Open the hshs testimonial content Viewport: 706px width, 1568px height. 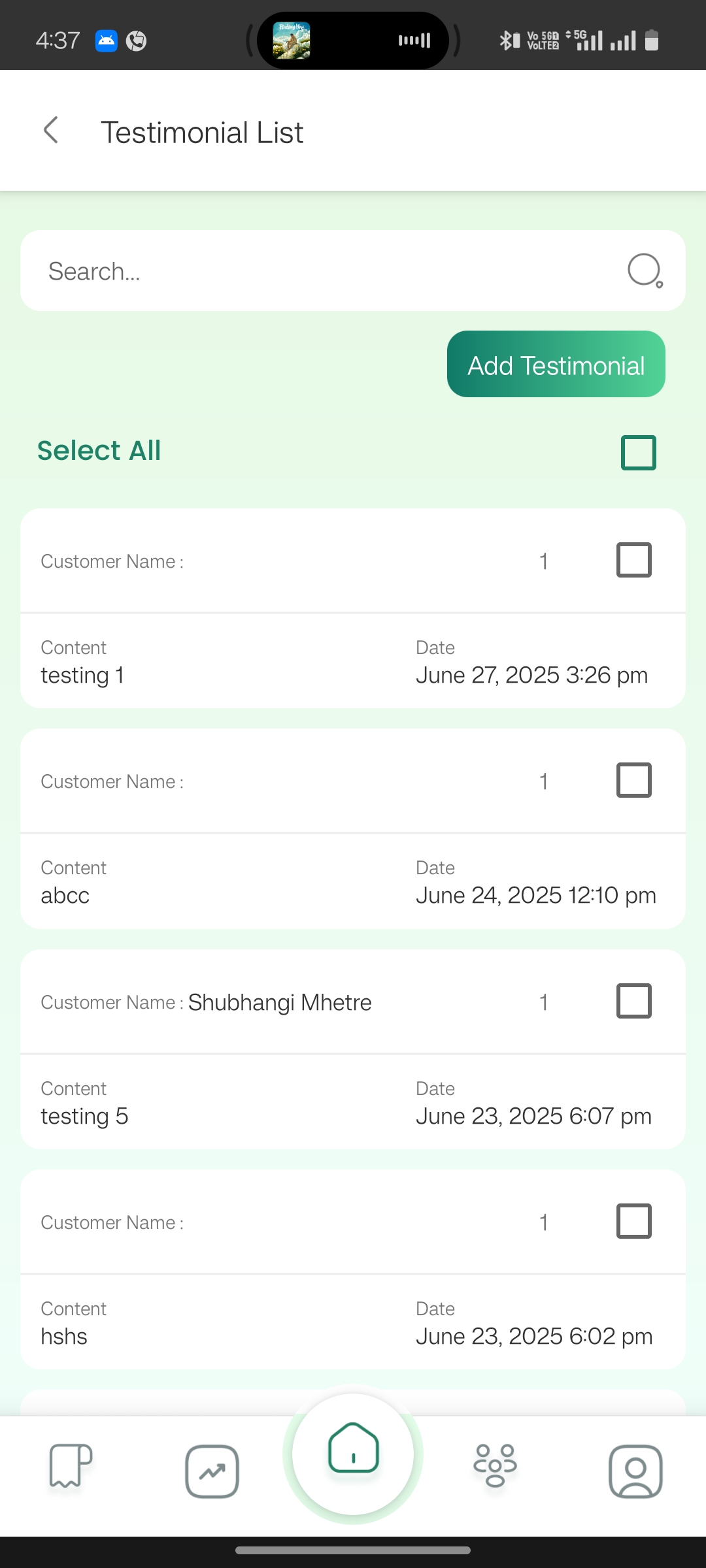tap(64, 1337)
